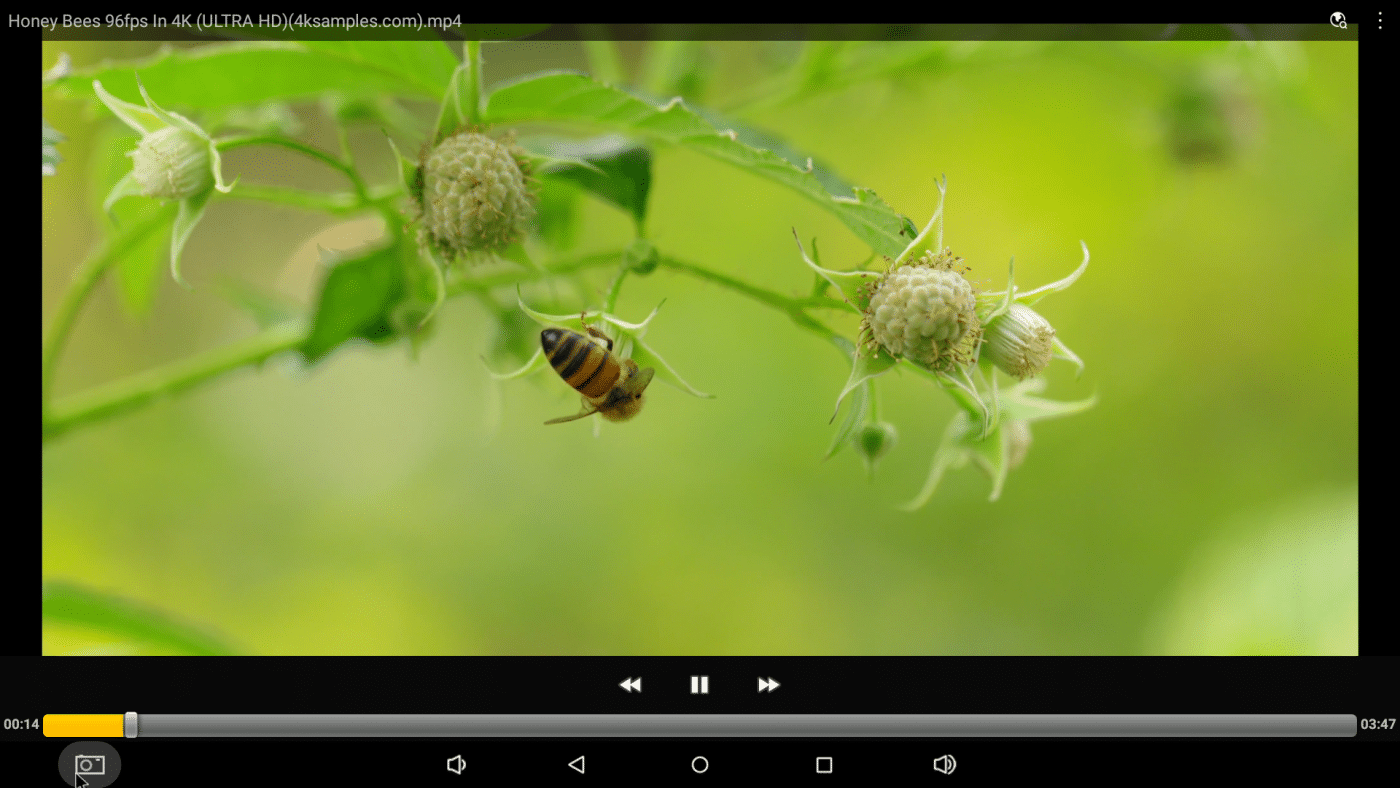The image size is (1400, 788).
Task: Click the video file title text
Action: pyautogui.click(x=235, y=21)
